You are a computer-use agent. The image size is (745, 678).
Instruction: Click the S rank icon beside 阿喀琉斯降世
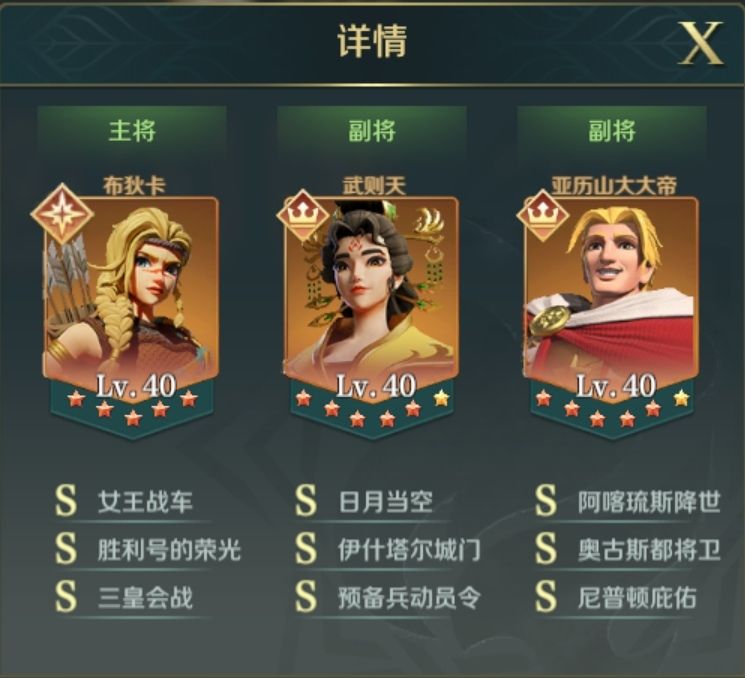(546, 501)
